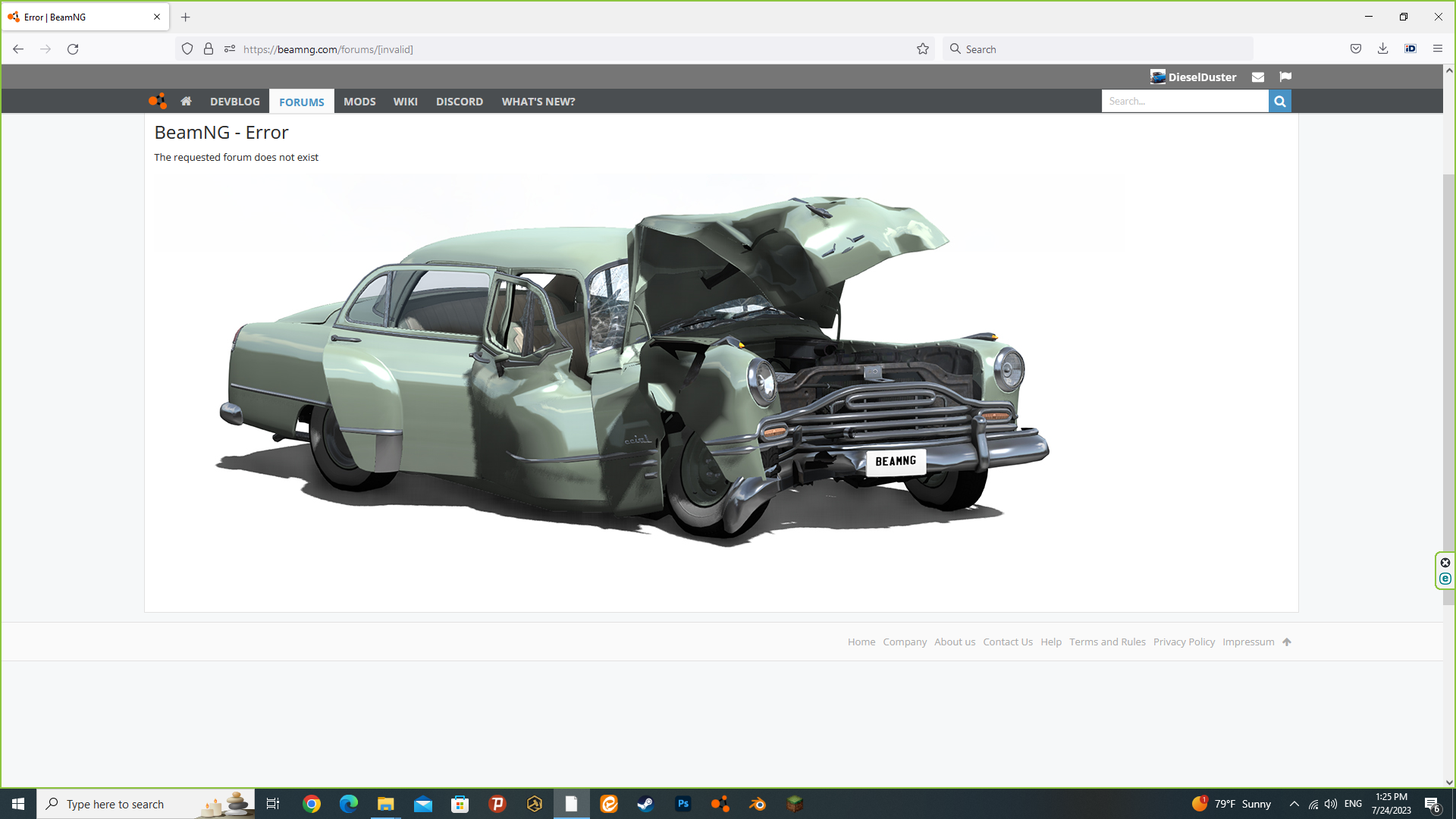Open the Mail app on the taskbar
Image resolution: width=1456 pixels, height=819 pixels.
coord(423,804)
